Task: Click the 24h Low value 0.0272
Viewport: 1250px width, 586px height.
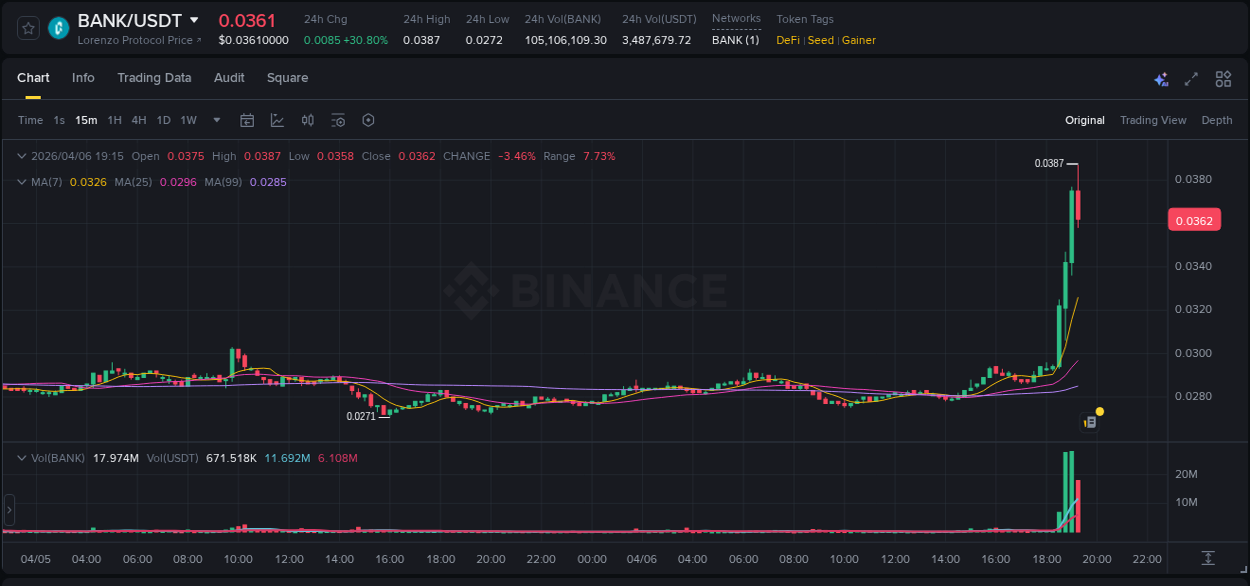Action: pyautogui.click(x=484, y=40)
